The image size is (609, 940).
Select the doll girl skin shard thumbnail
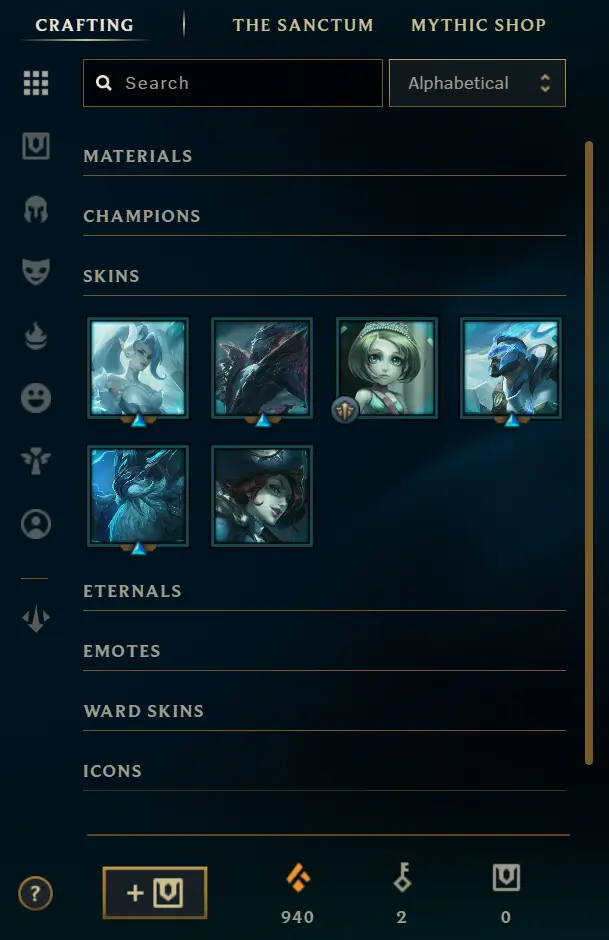tap(387, 368)
